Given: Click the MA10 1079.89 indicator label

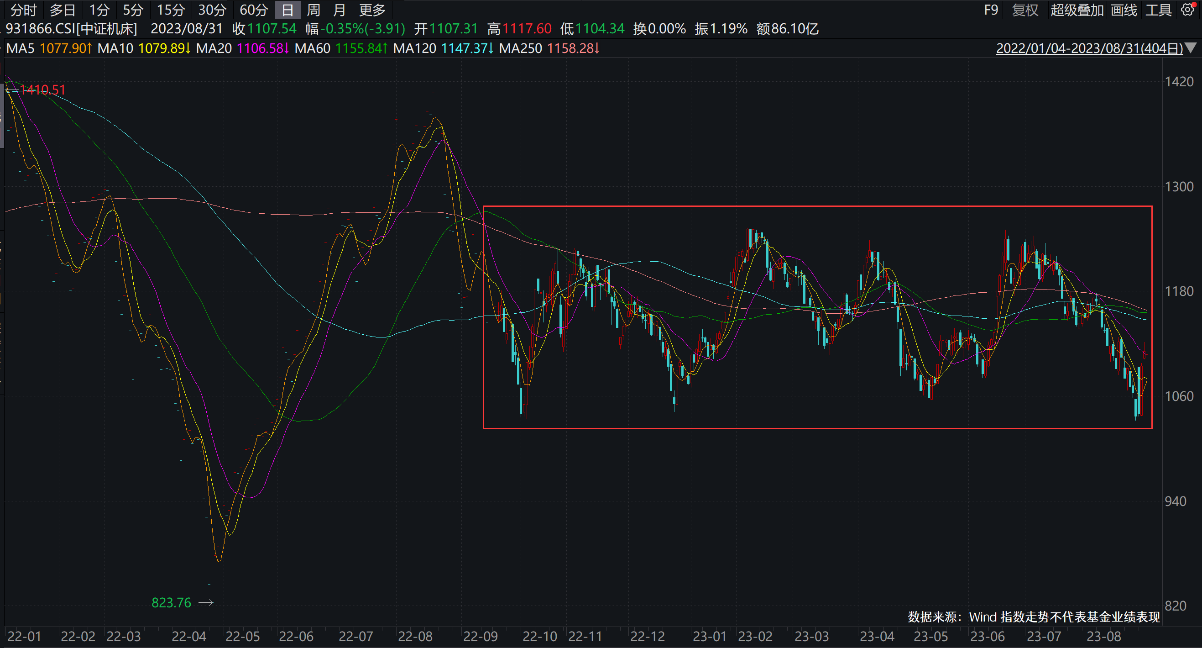Looking at the screenshot, I should click(x=144, y=48).
